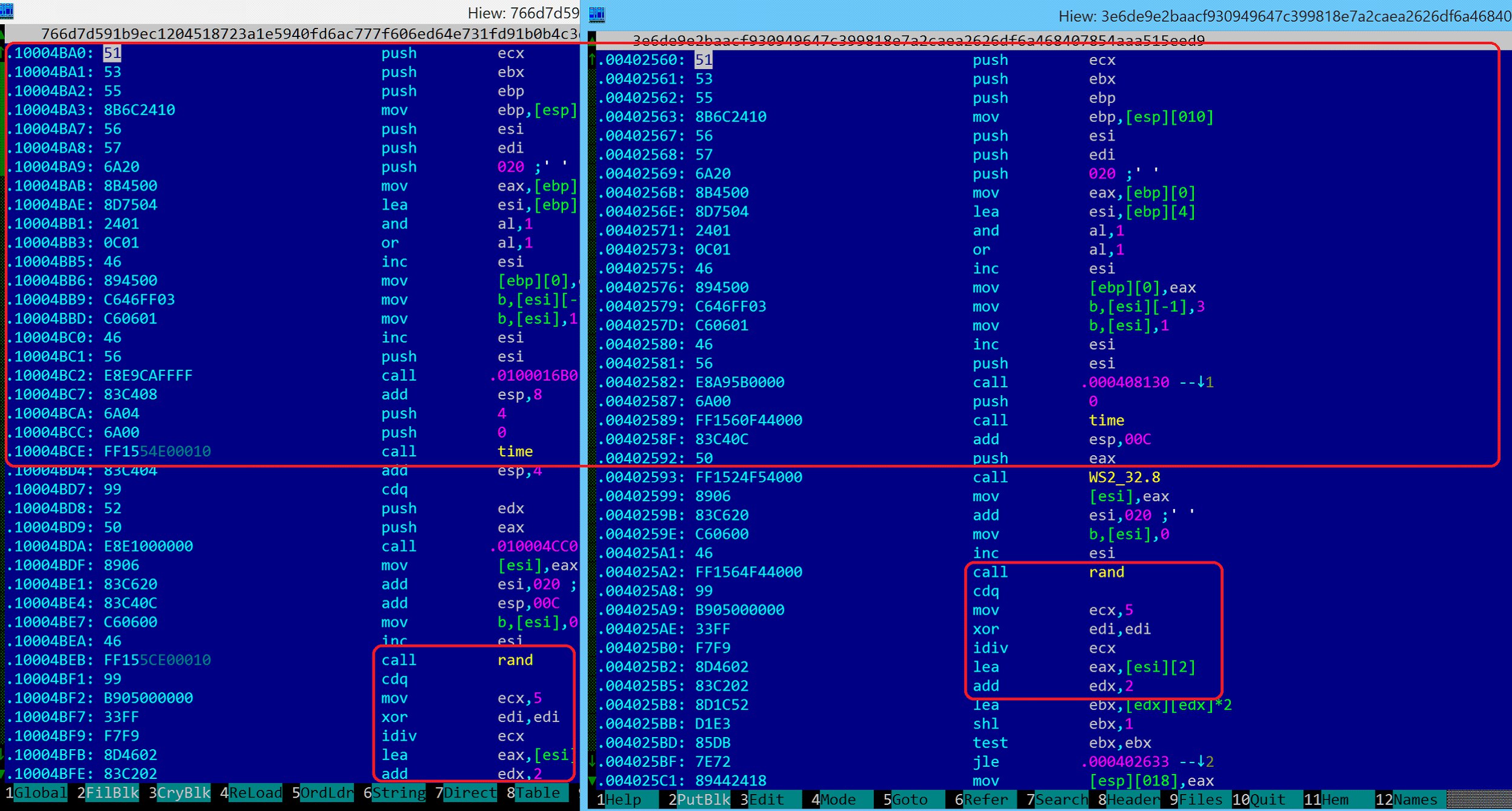Click the 4ReLoad function key
This screenshot has width=1512, height=811.
250,793
